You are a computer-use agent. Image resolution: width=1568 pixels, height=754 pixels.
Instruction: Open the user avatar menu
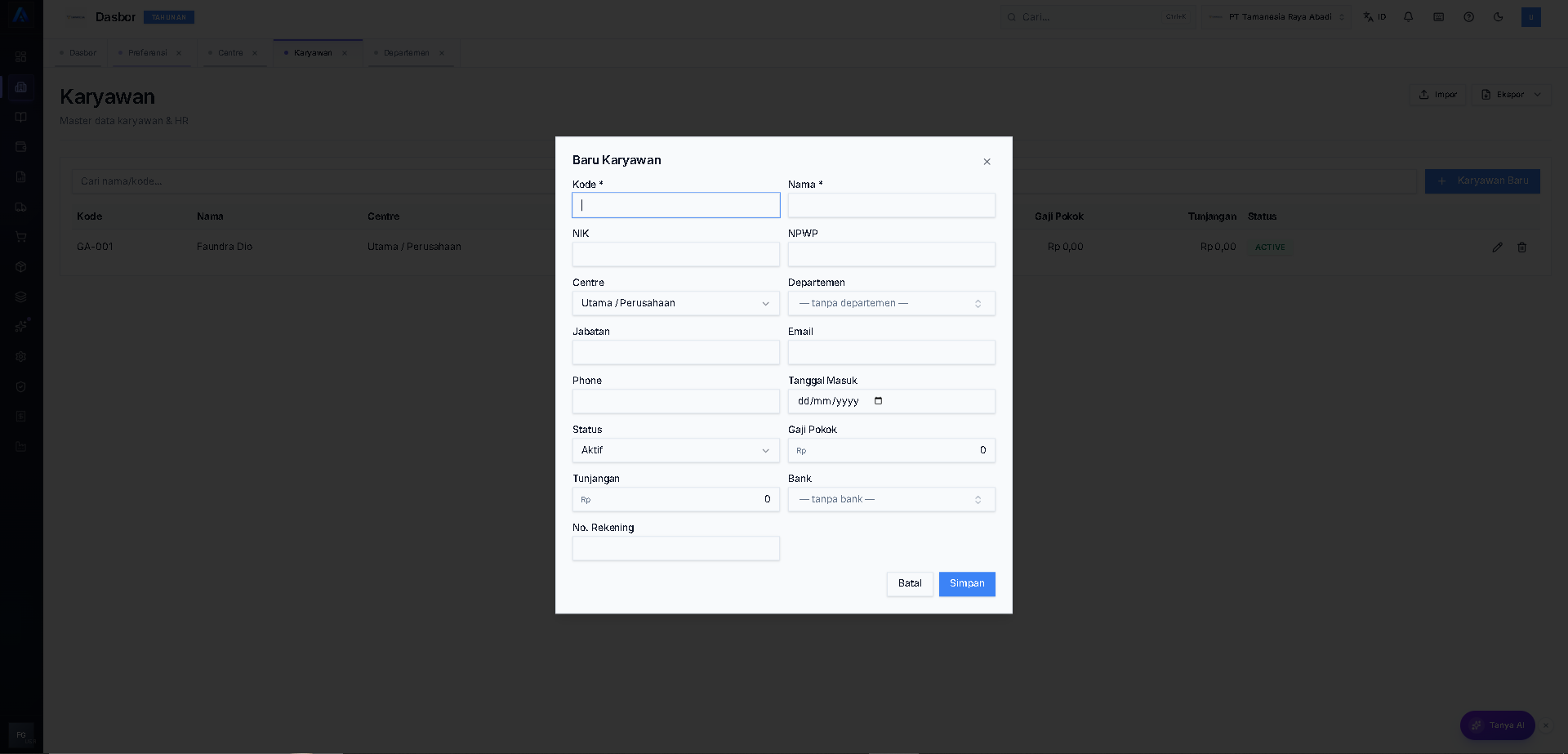1531,17
